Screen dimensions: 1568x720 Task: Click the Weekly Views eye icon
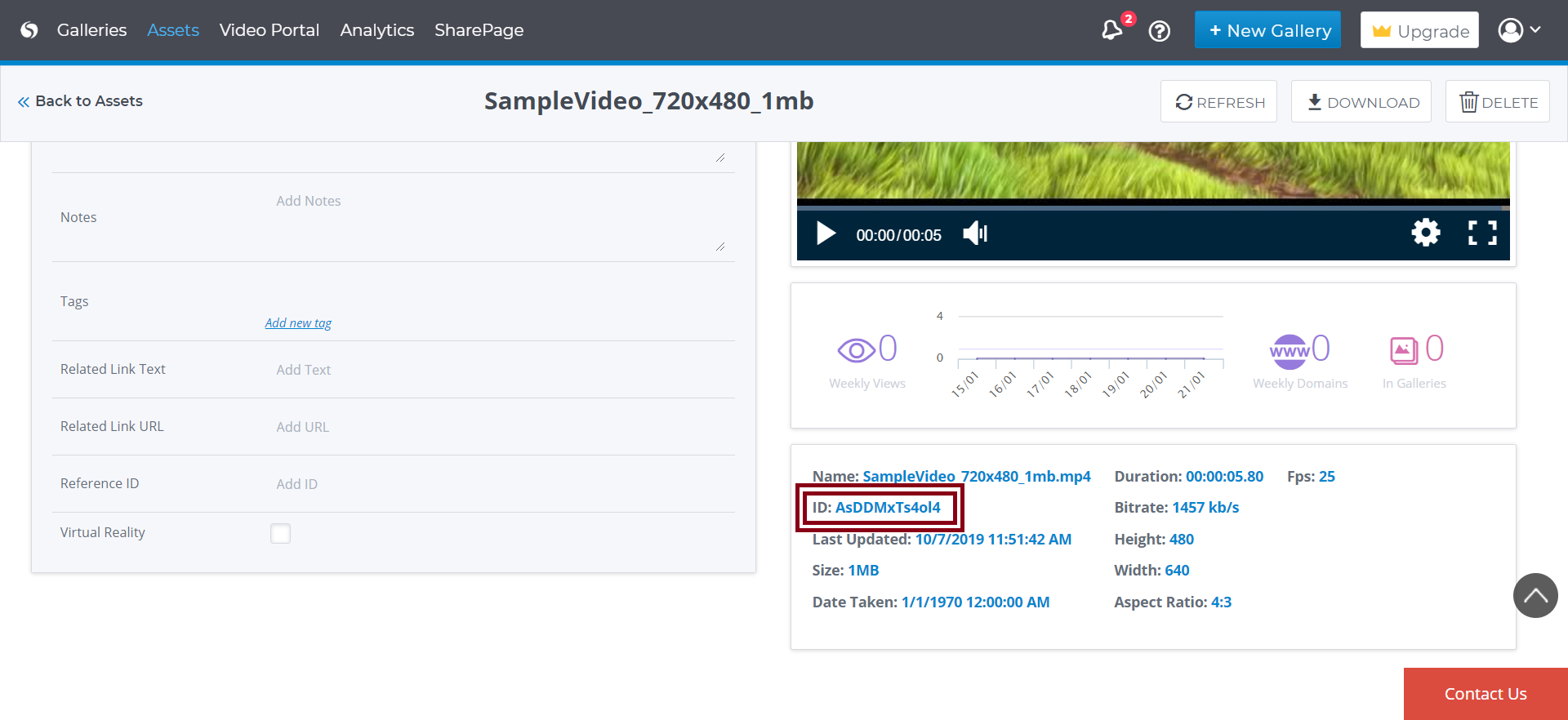click(x=856, y=350)
